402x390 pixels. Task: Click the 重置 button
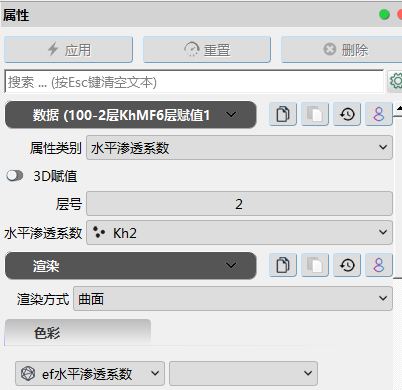(207, 50)
